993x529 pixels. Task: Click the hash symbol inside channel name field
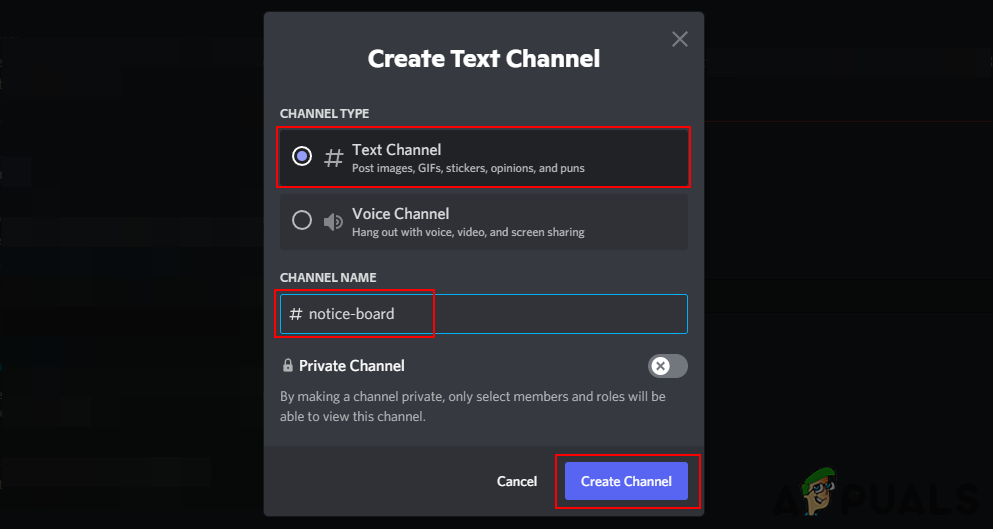(295, 314)
